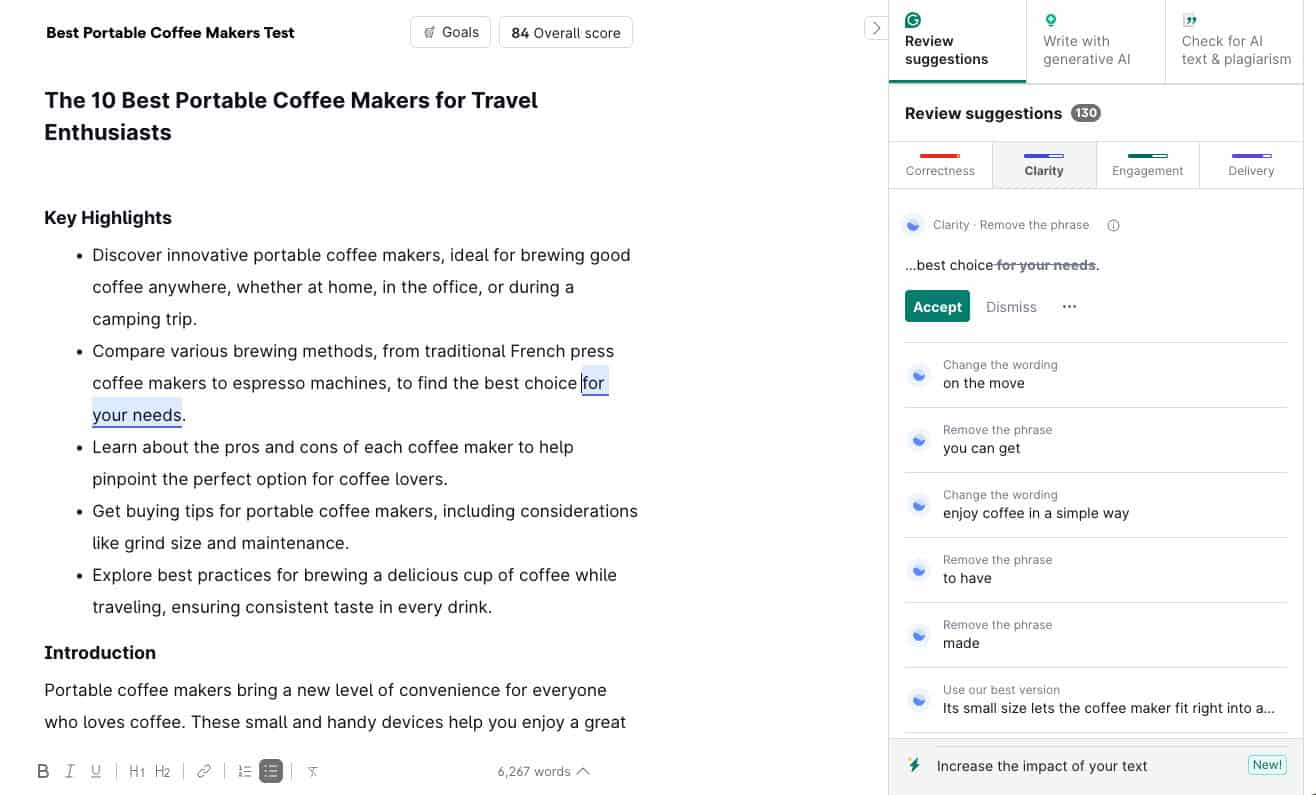Click the lightbulb icon above Write with generative AI
This screenshot has height=795, width=1316.
(x=1051, y=20)
